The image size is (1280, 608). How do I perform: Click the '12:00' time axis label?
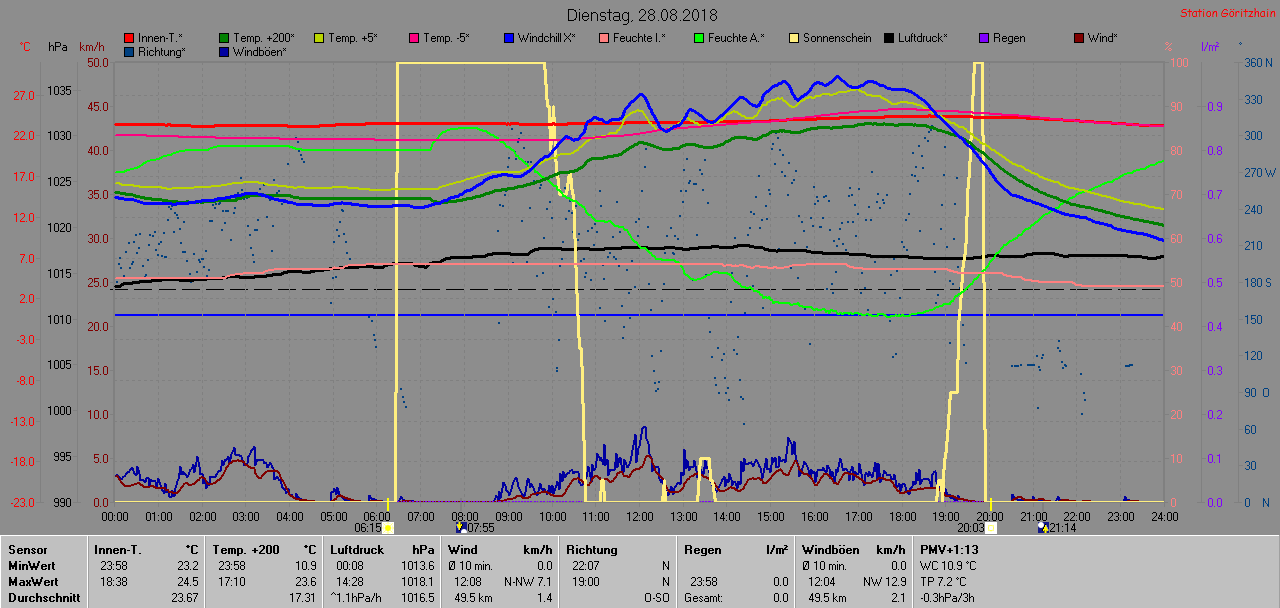[639, 515]
